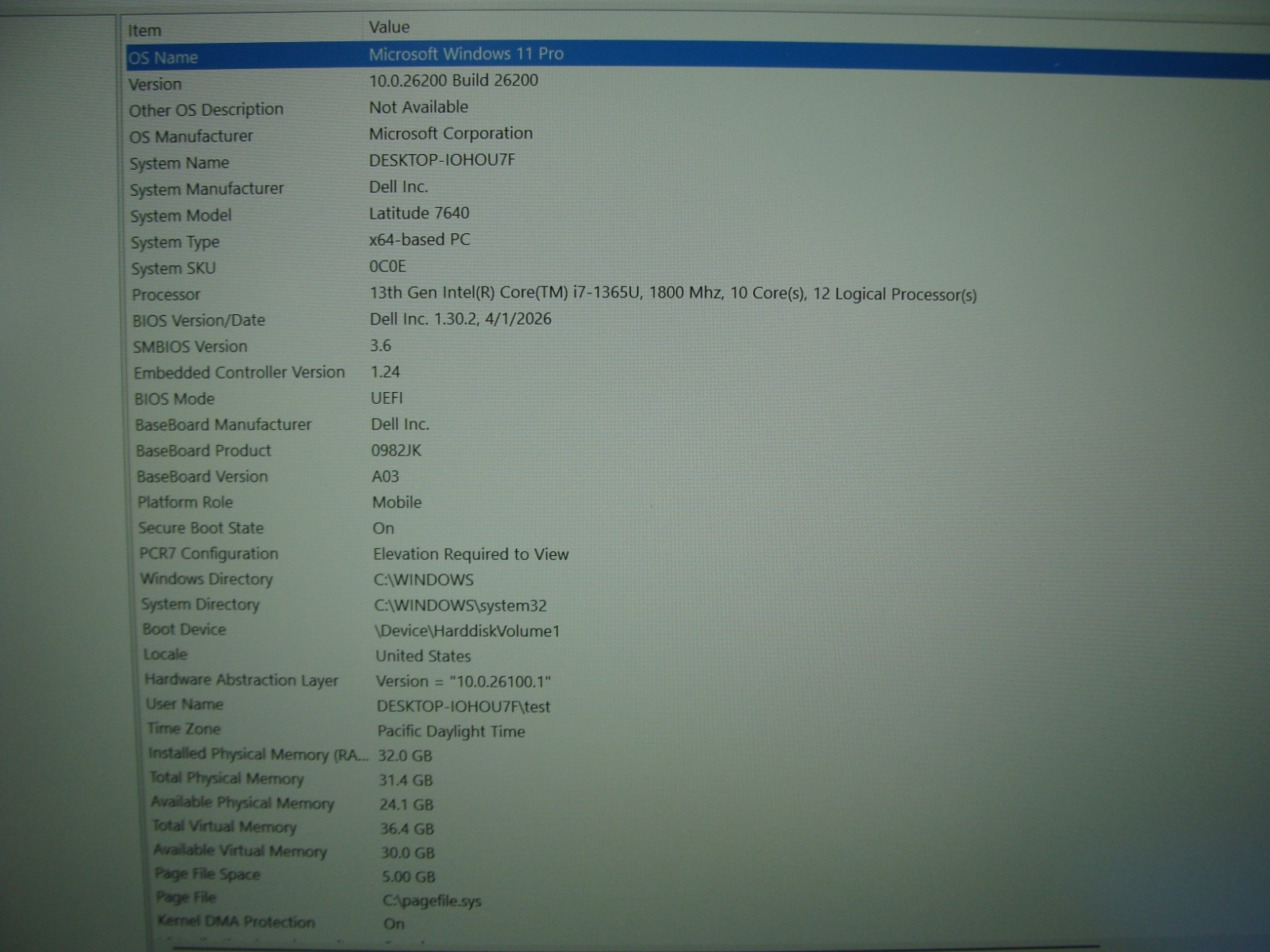
Task: Select the Other OS Description row
Action: (206, 109)
